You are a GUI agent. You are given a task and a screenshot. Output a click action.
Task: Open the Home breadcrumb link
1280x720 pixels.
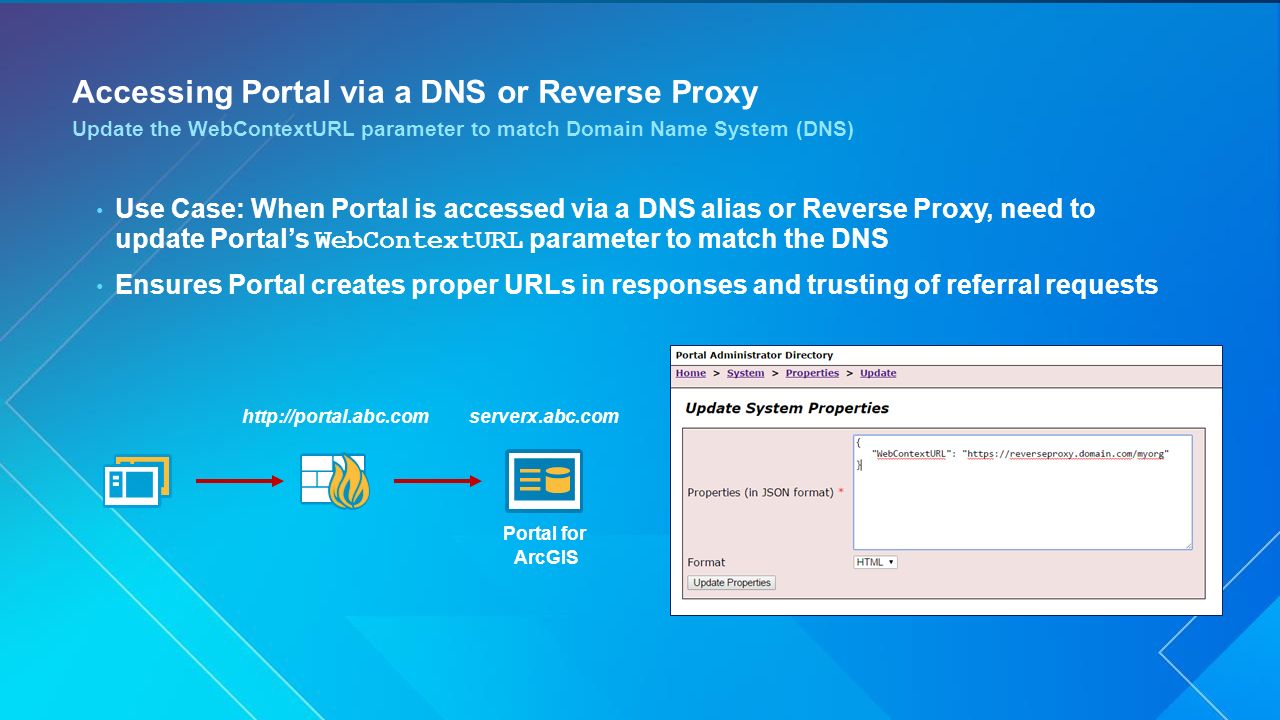tap(691, 373)
